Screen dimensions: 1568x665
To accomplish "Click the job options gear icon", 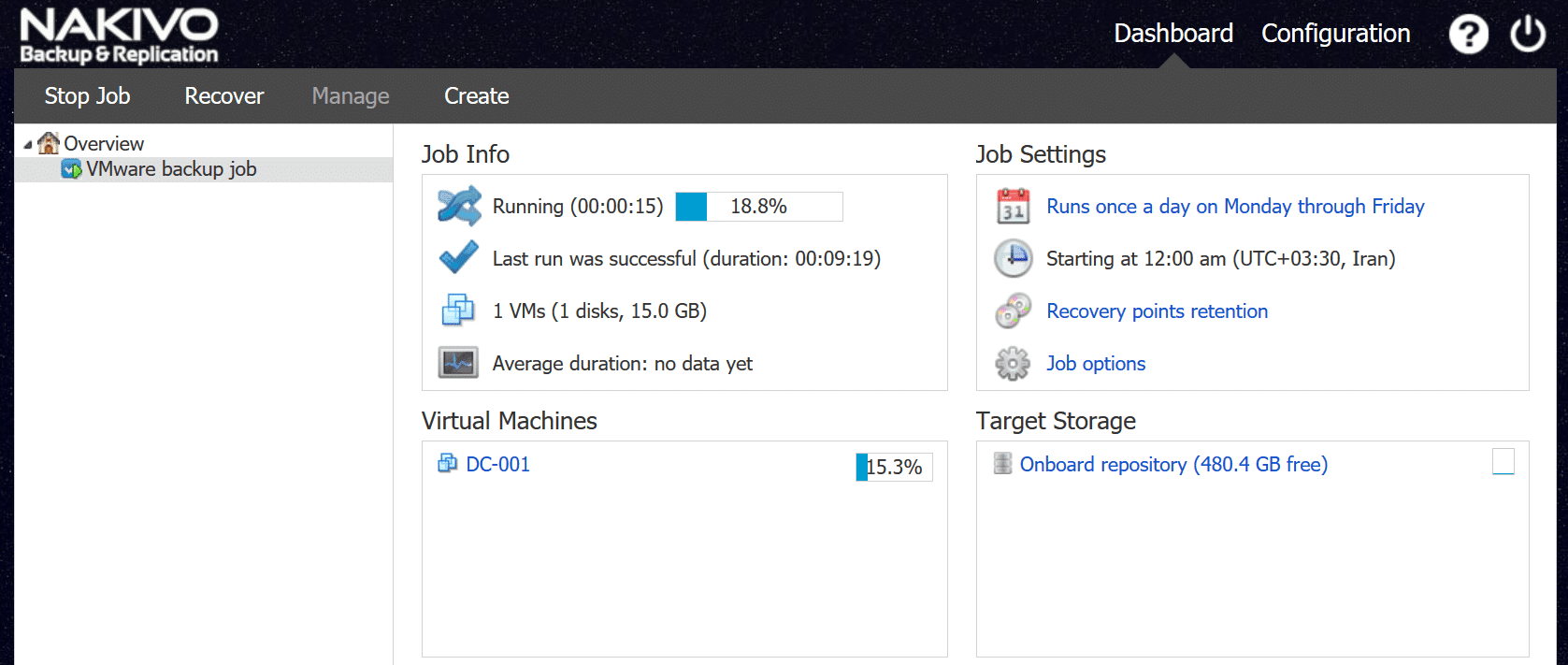I will pos(1013,363).
